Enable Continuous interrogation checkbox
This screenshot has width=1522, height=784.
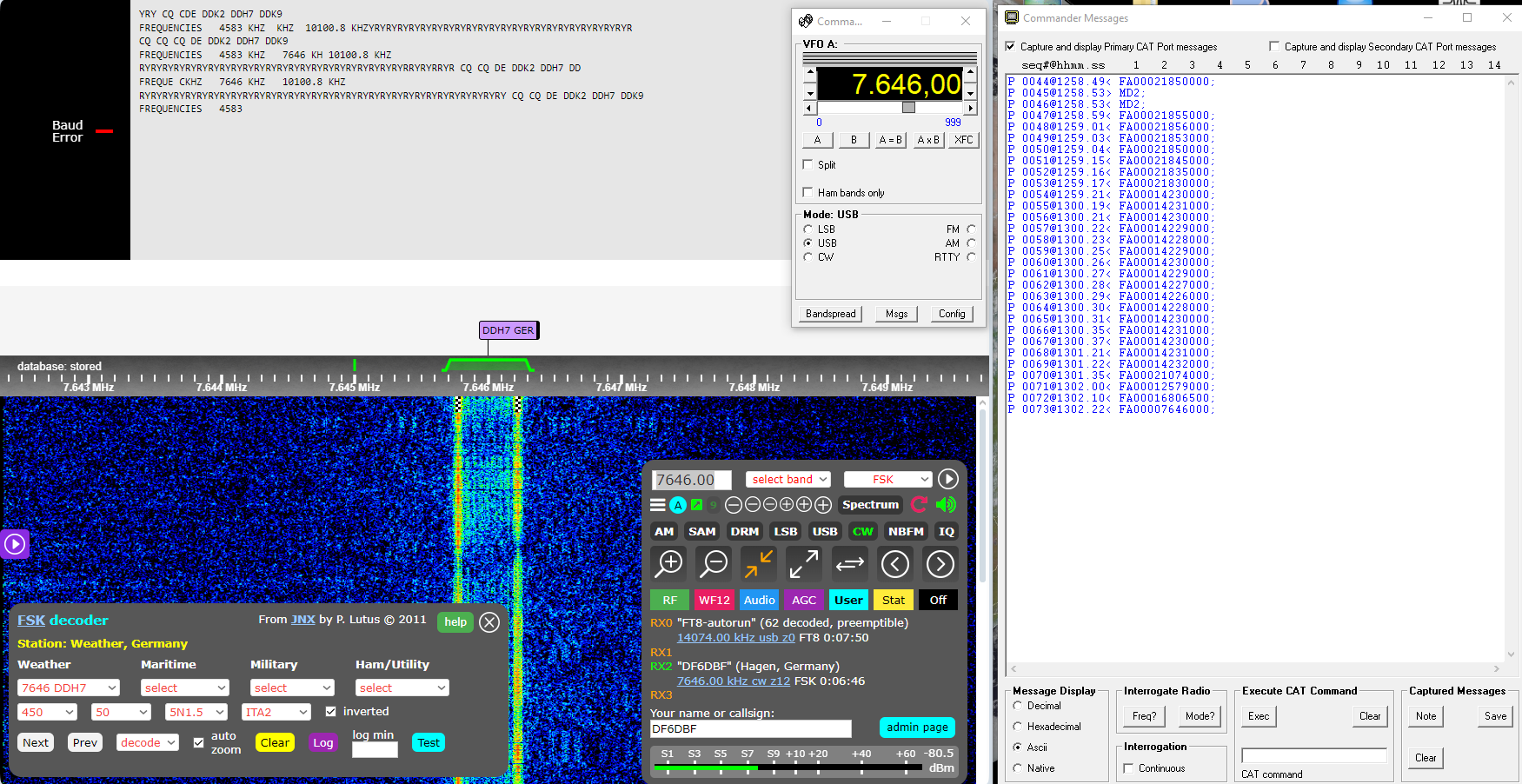coord(1128,768)
